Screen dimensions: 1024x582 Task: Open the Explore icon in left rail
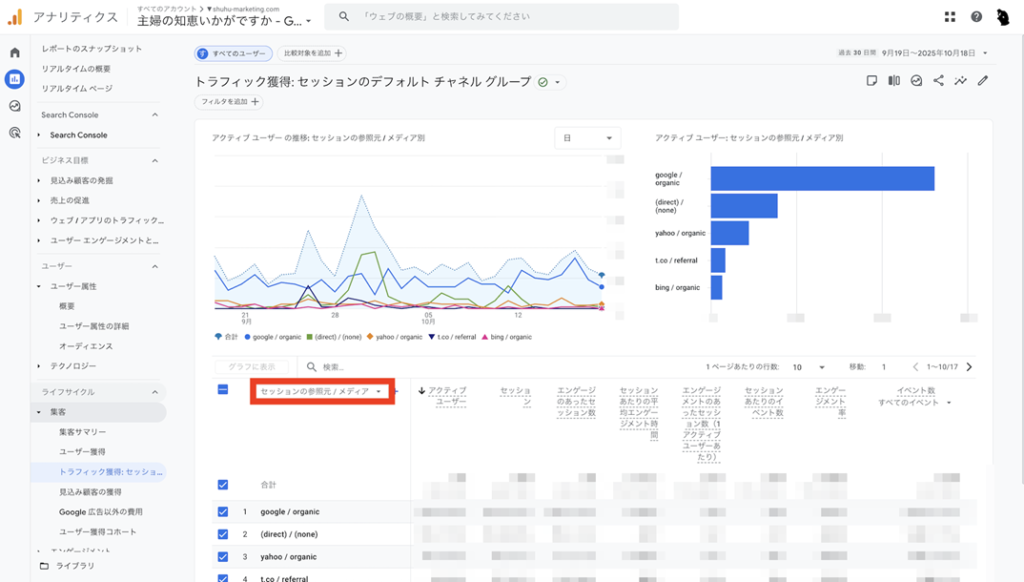click(x=14, y=106)
